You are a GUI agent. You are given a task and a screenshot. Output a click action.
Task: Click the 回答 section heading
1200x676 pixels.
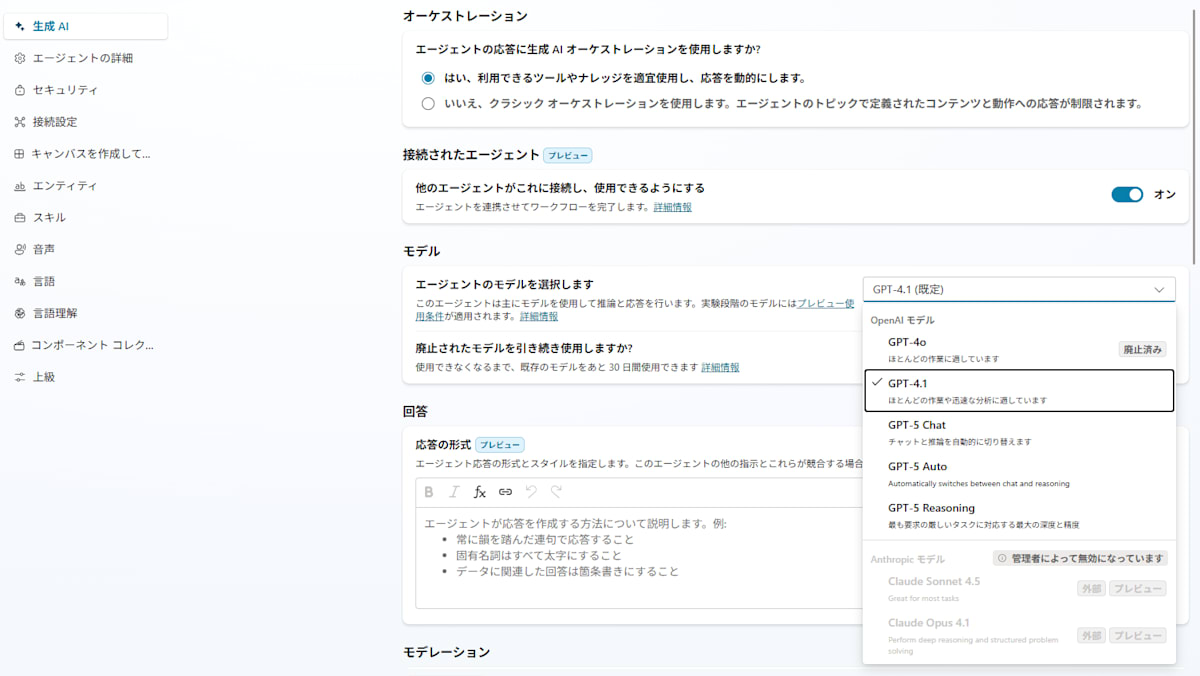click(x=415, y=411)
